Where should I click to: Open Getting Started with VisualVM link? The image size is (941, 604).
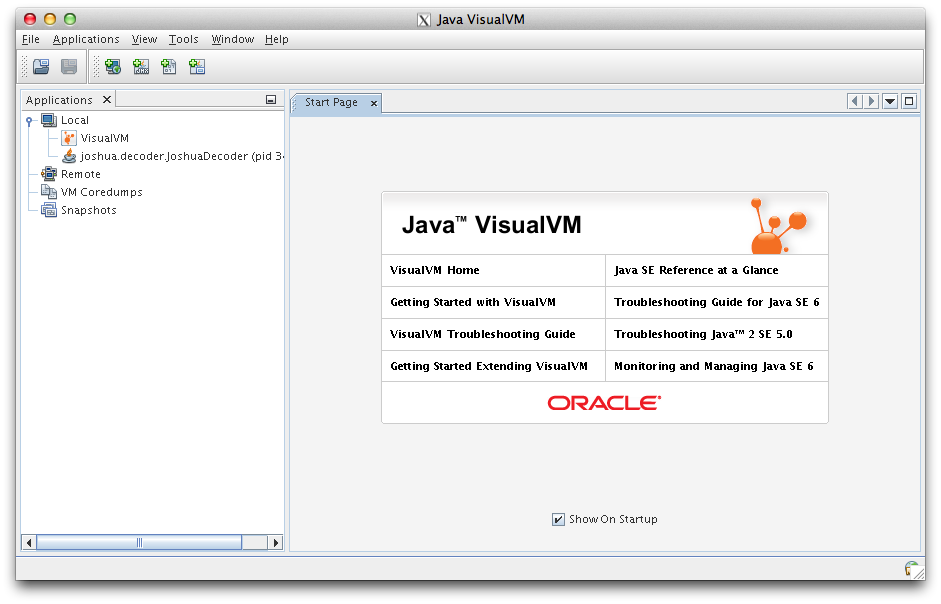473,302
